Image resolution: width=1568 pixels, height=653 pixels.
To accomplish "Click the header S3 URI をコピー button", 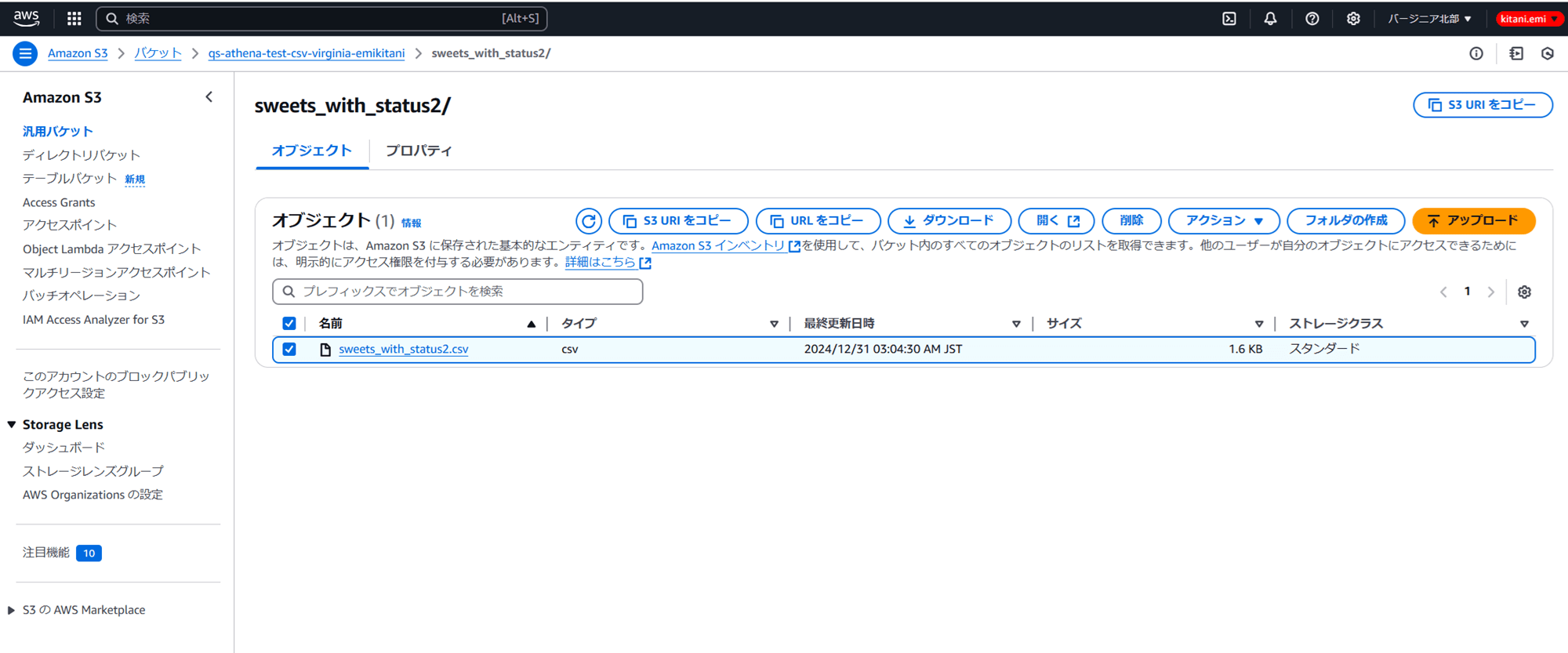I will click(1483, 105).
